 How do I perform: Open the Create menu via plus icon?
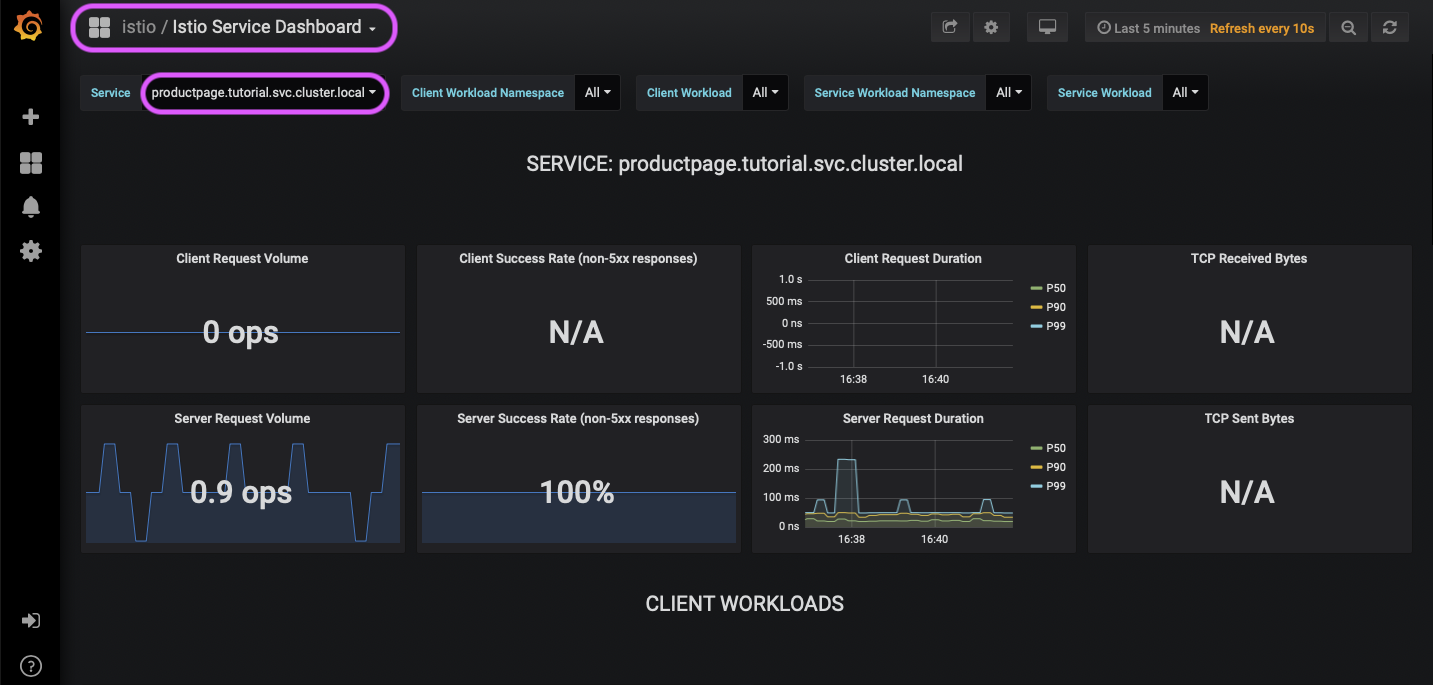pos(30,116)
